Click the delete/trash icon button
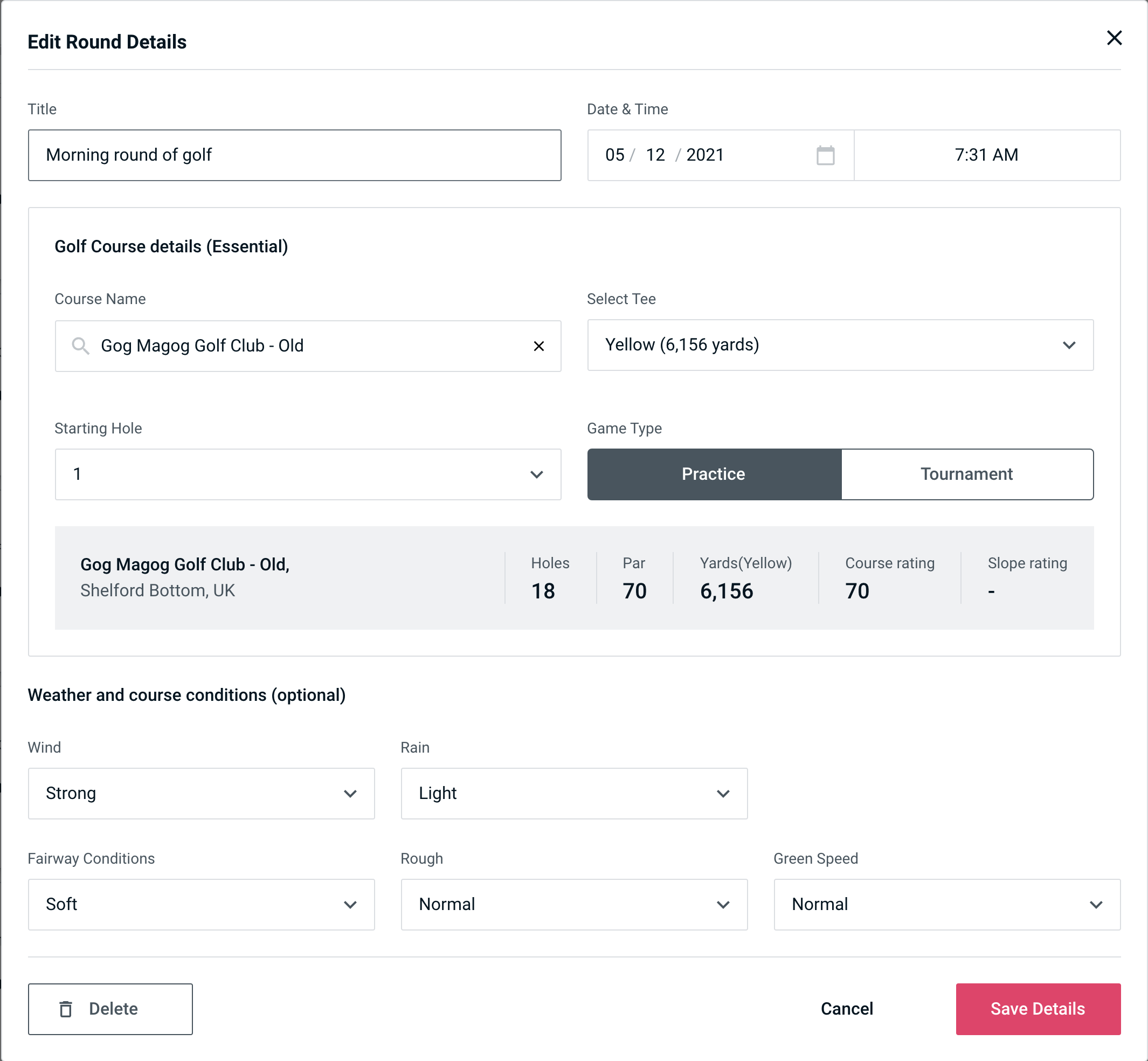Screen dimensions: 1148x1061 (x=69, y=1009)
